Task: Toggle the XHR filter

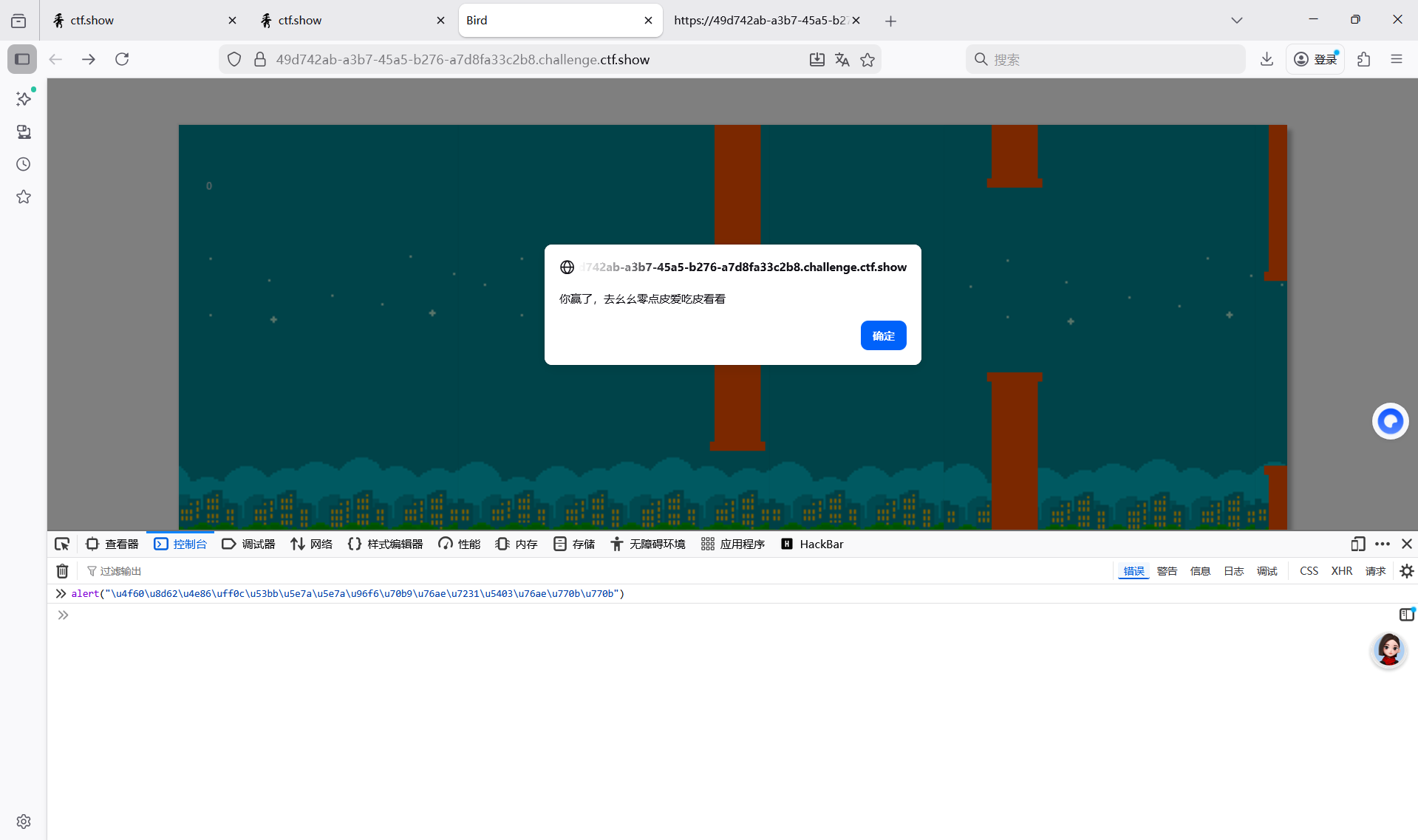Action: tap(1341, 571)
